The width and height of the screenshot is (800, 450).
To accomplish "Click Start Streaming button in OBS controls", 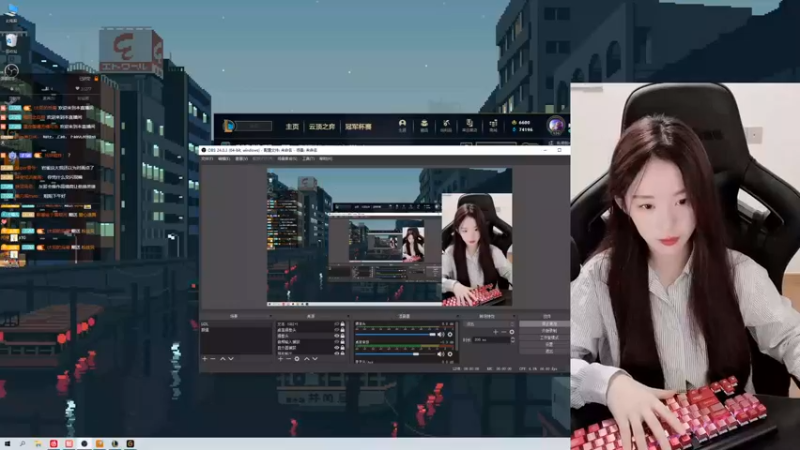I will tap(545, 323).
